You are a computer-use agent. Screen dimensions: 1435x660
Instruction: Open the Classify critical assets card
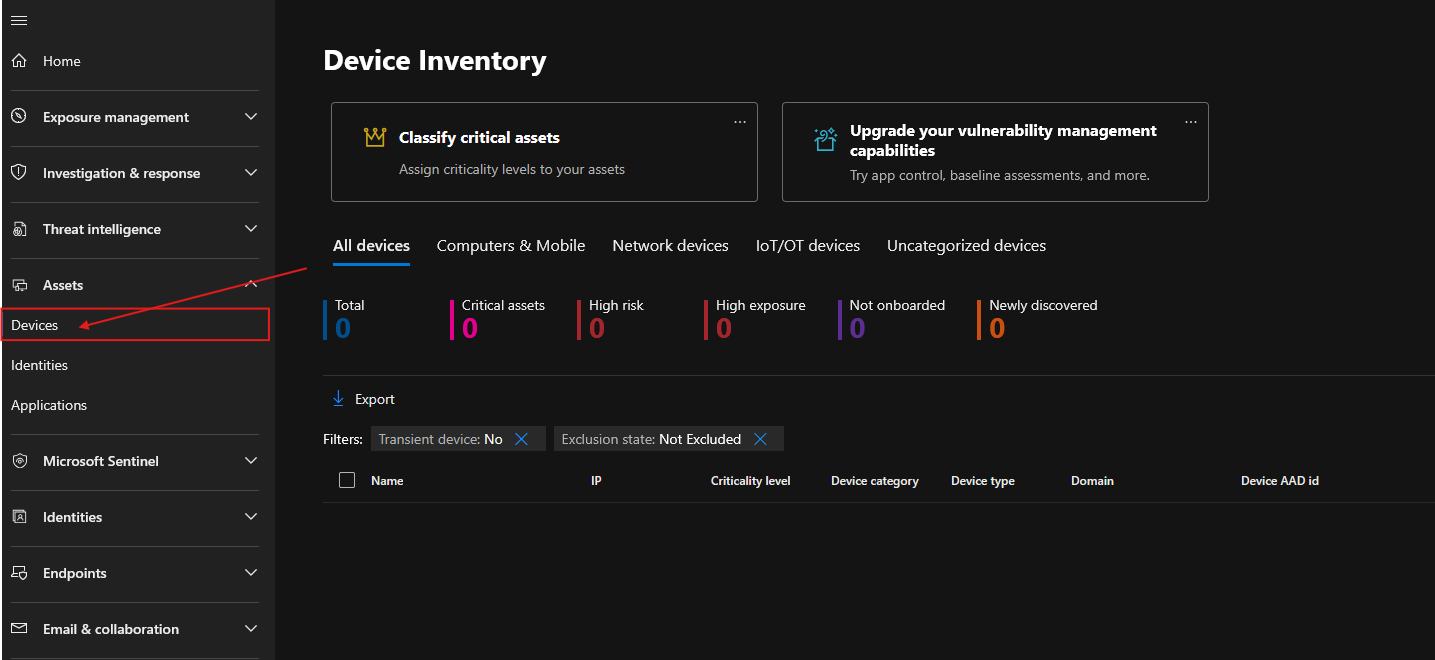pyautogui.click(x=544, y=152)
